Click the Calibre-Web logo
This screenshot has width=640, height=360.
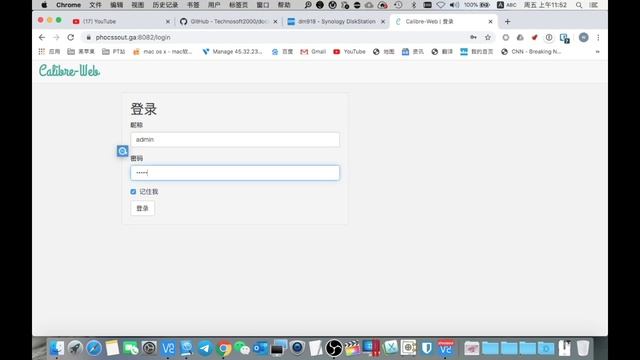[x=69, y=71]
